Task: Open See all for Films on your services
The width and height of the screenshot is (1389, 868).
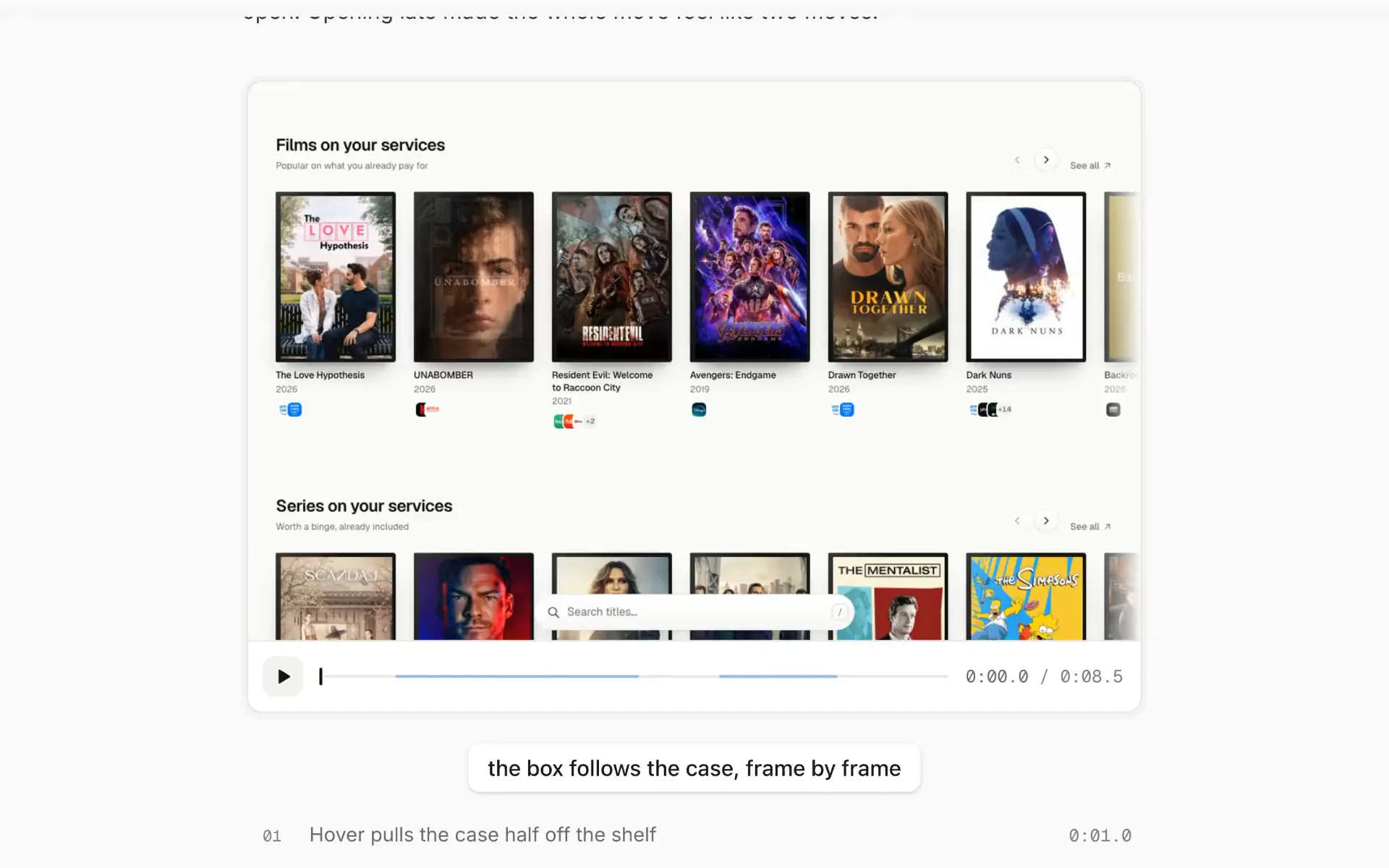Action: (1090, 166)
